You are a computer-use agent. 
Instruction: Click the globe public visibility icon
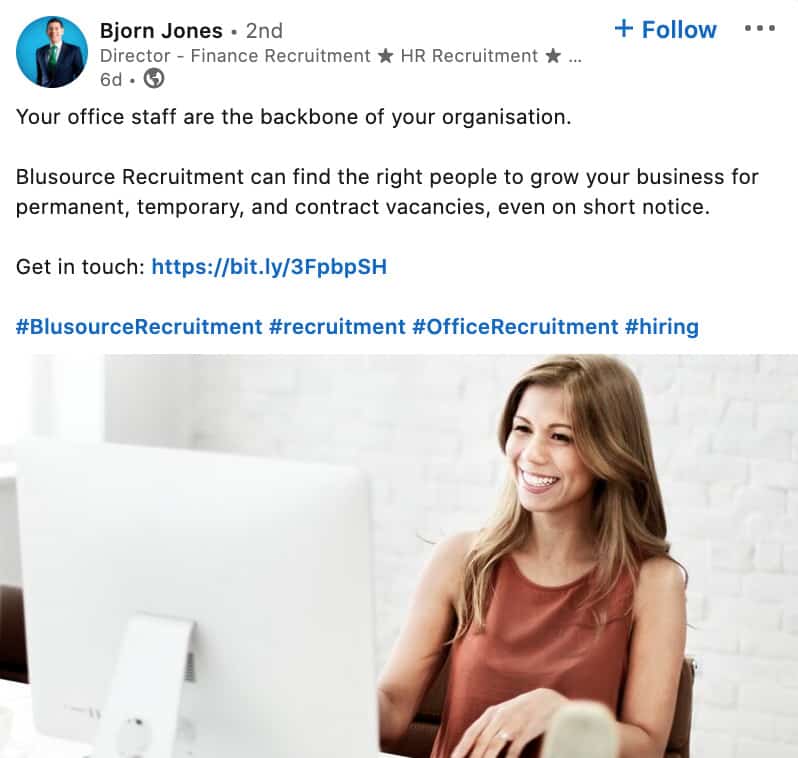point(154,79)
